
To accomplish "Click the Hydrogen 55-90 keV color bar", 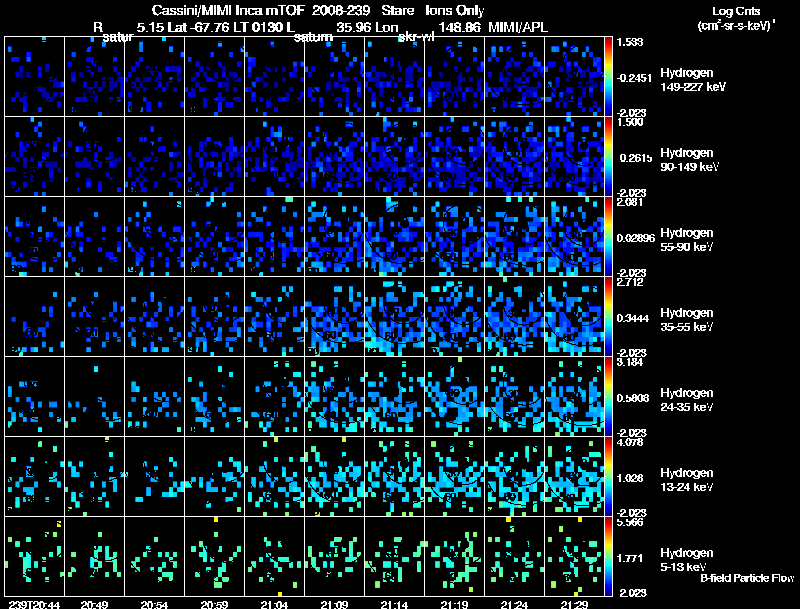I will 608,237.
